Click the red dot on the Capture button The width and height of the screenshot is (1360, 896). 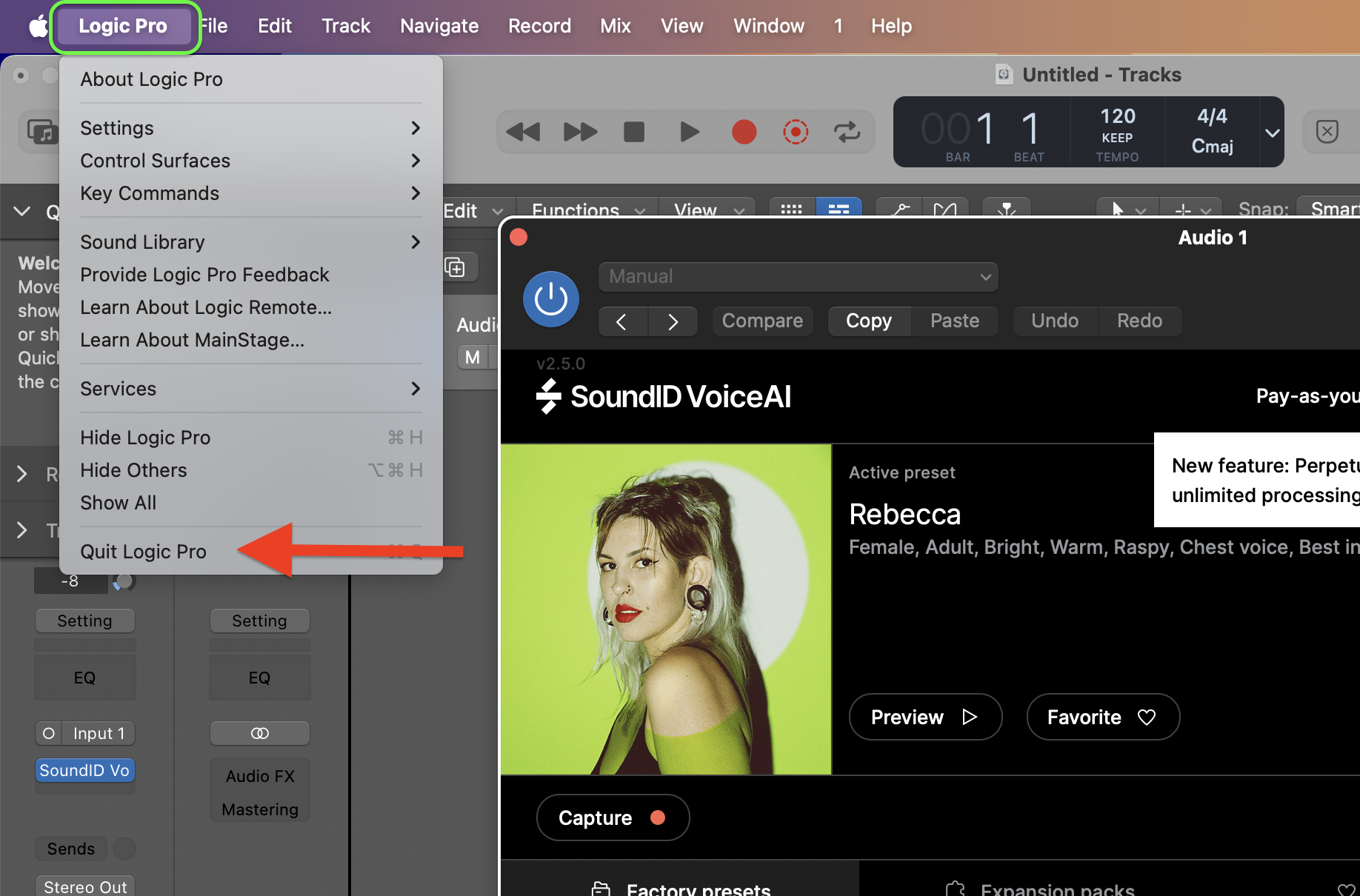click(658, 818)
